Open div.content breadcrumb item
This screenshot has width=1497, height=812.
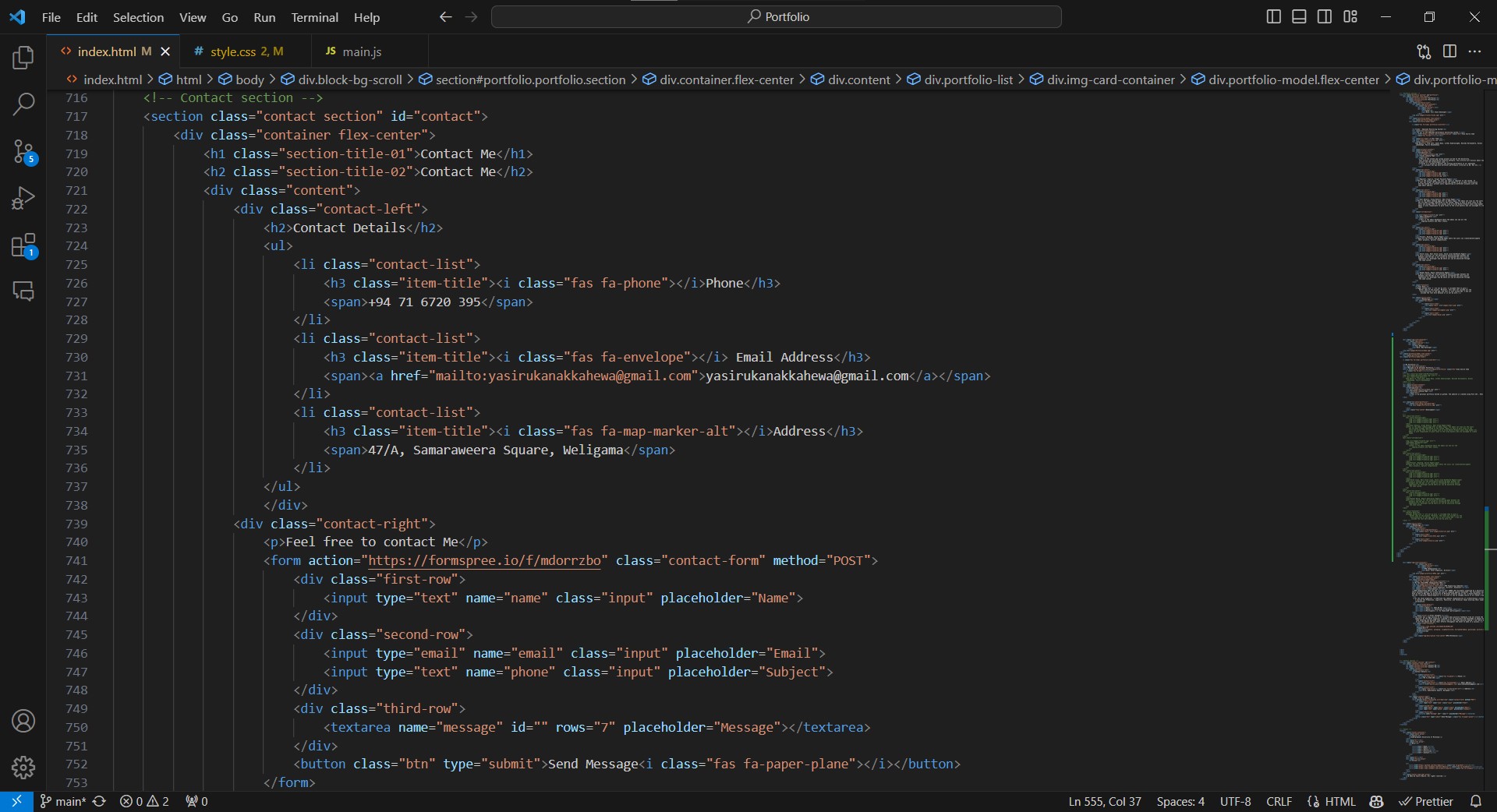[x=851, y=79]
